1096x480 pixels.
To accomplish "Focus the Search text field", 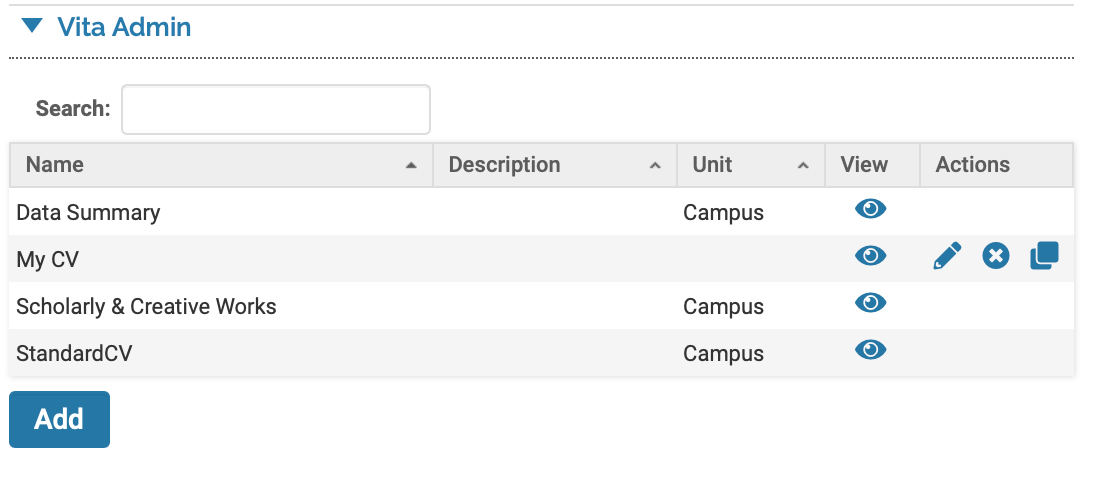I will click(x=275, y=109).
